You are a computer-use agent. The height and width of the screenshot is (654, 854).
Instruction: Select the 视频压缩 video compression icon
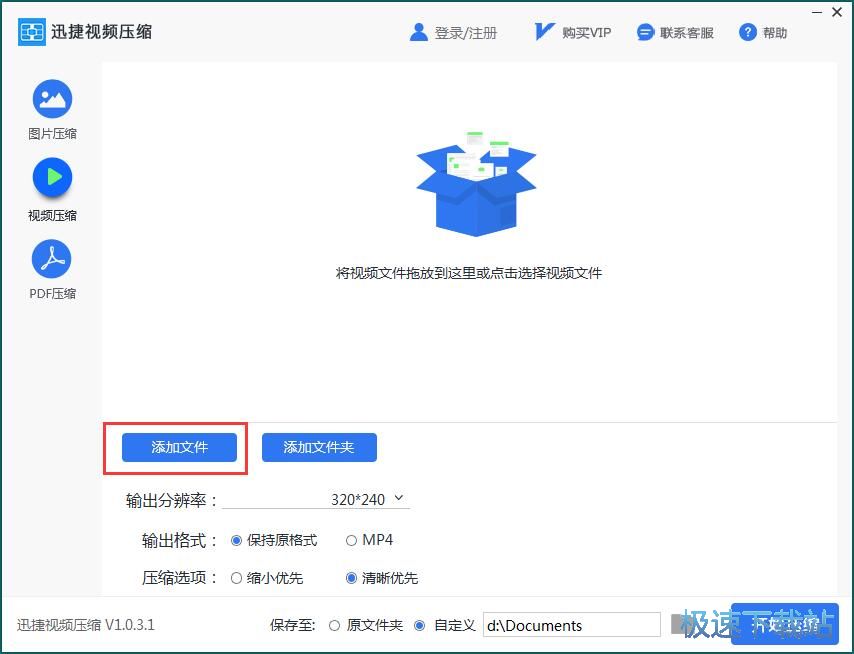point(52,177)
